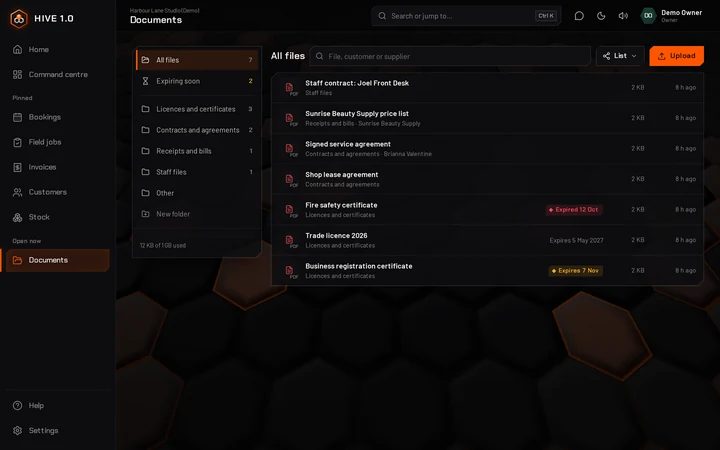Go to Customers label
This screenshot has width=720, height=450.
pos(48,192)
